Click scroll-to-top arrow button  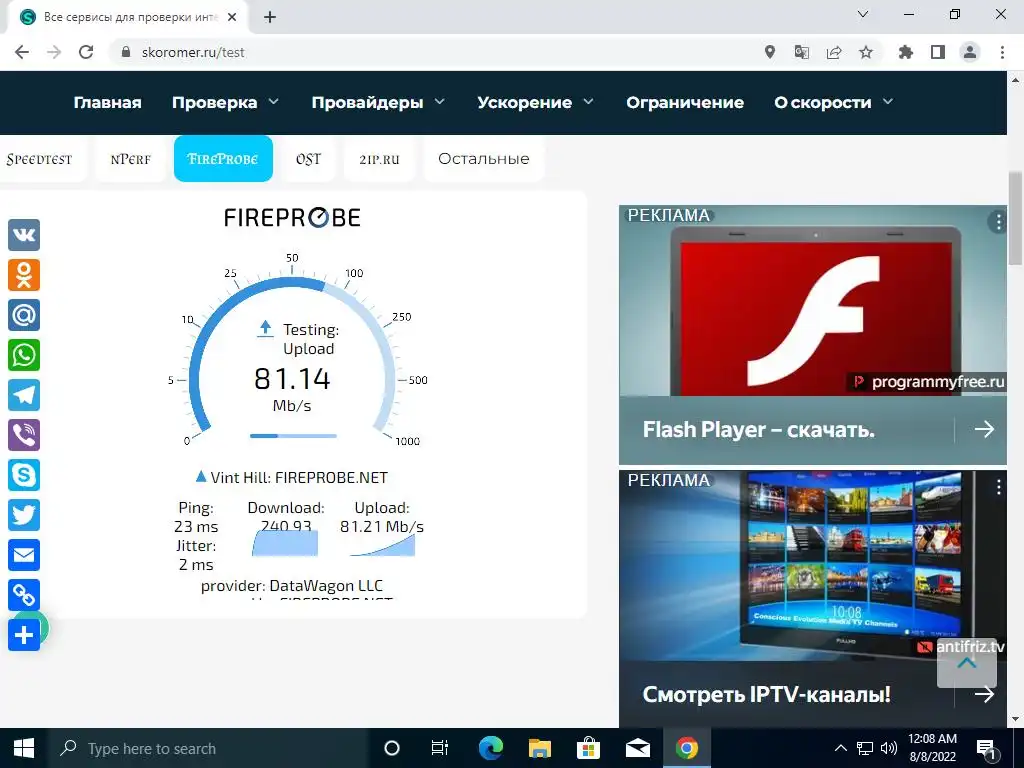967,663
